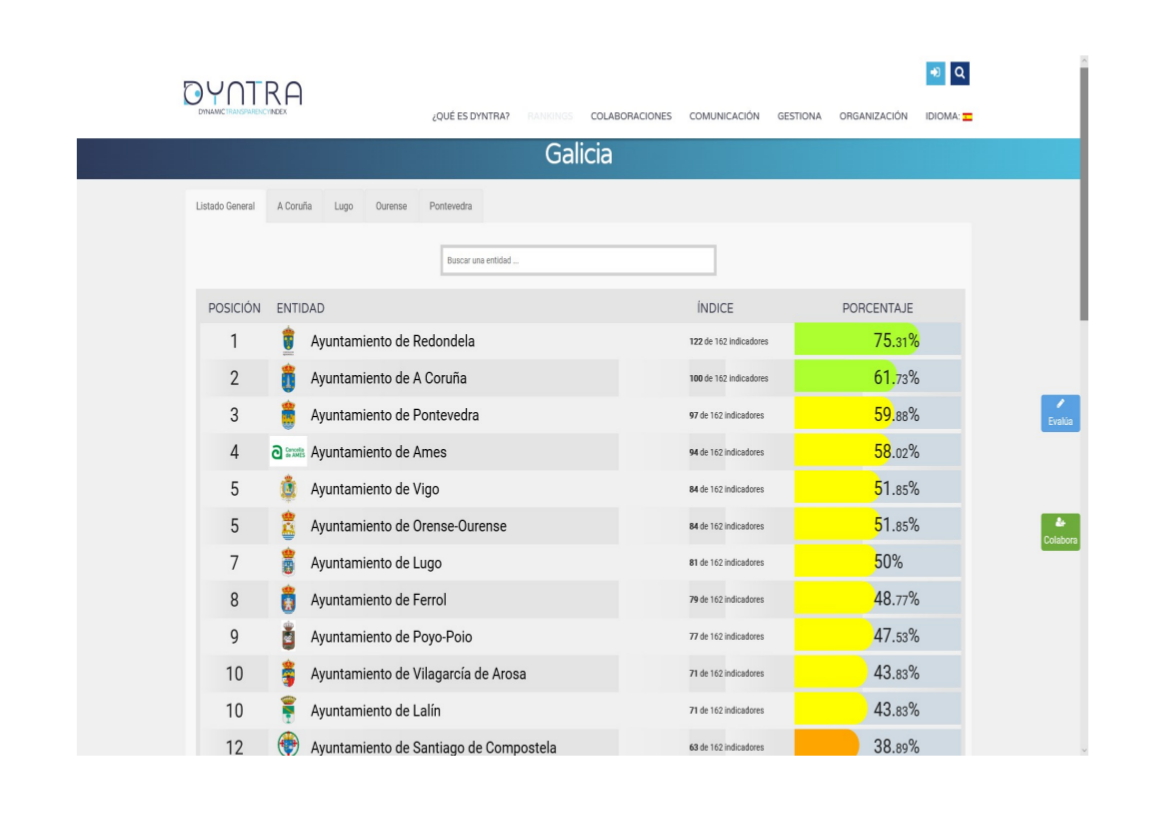Image resolution: width=1169 pixels, height=826 pixels.
Task: Click the Redondela coat of arms
Action: [x=288, y=341]
